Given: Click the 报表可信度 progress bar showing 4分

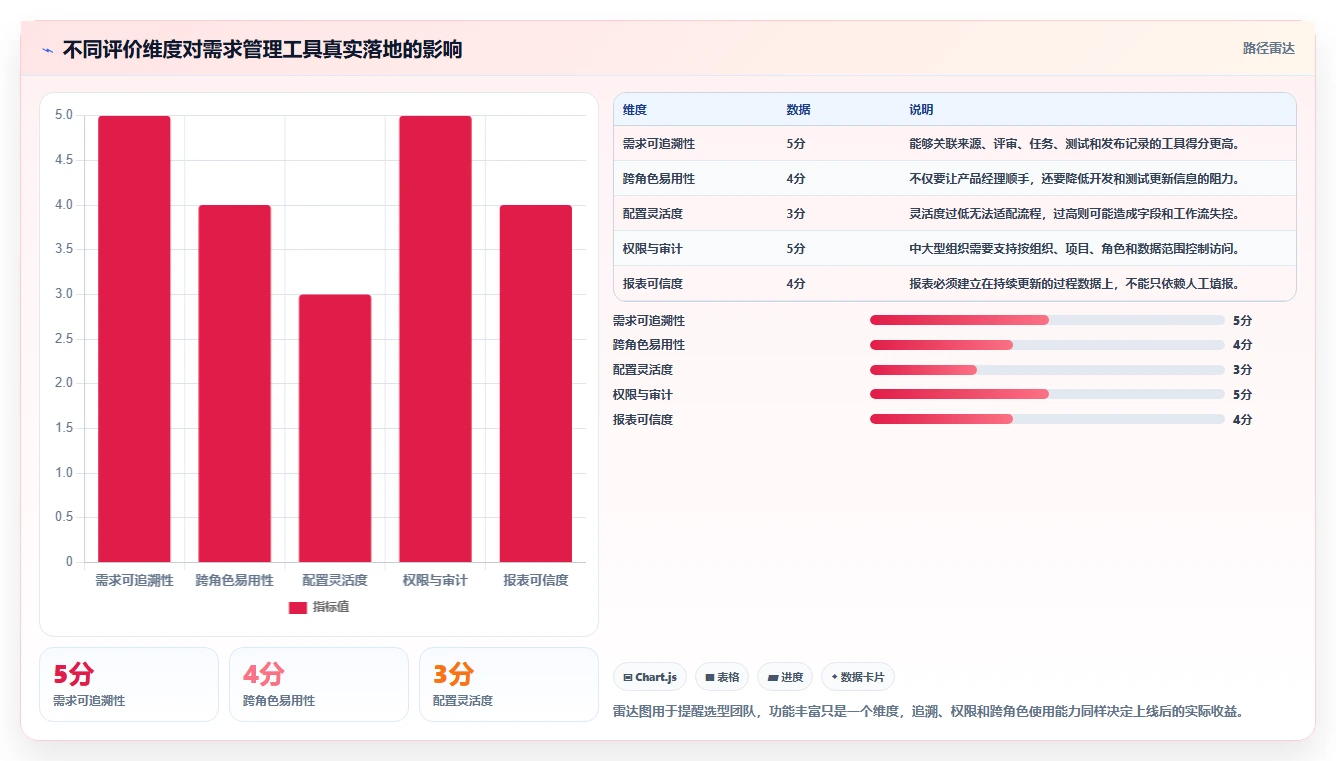Looking at the screenshot, I should click(x=1047, y=419).
